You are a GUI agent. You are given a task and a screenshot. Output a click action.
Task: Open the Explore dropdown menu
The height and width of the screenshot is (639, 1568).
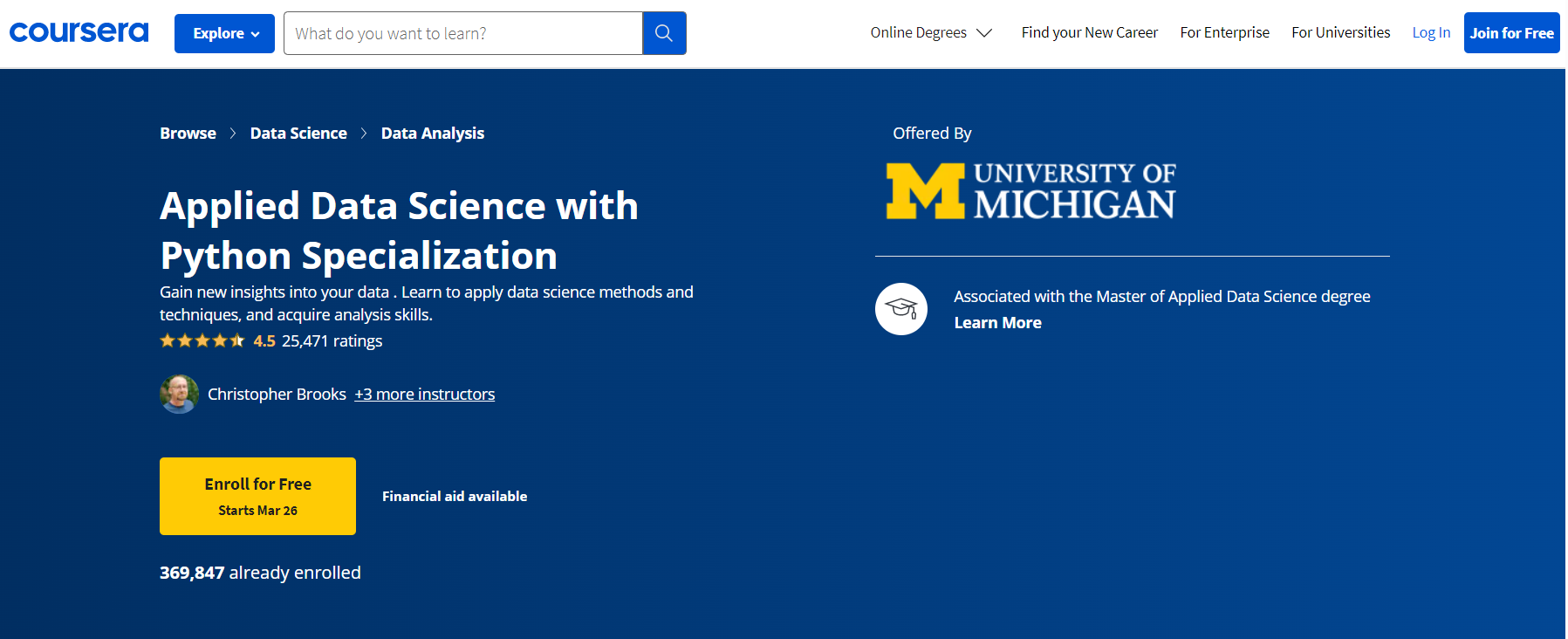click(224, 33)
